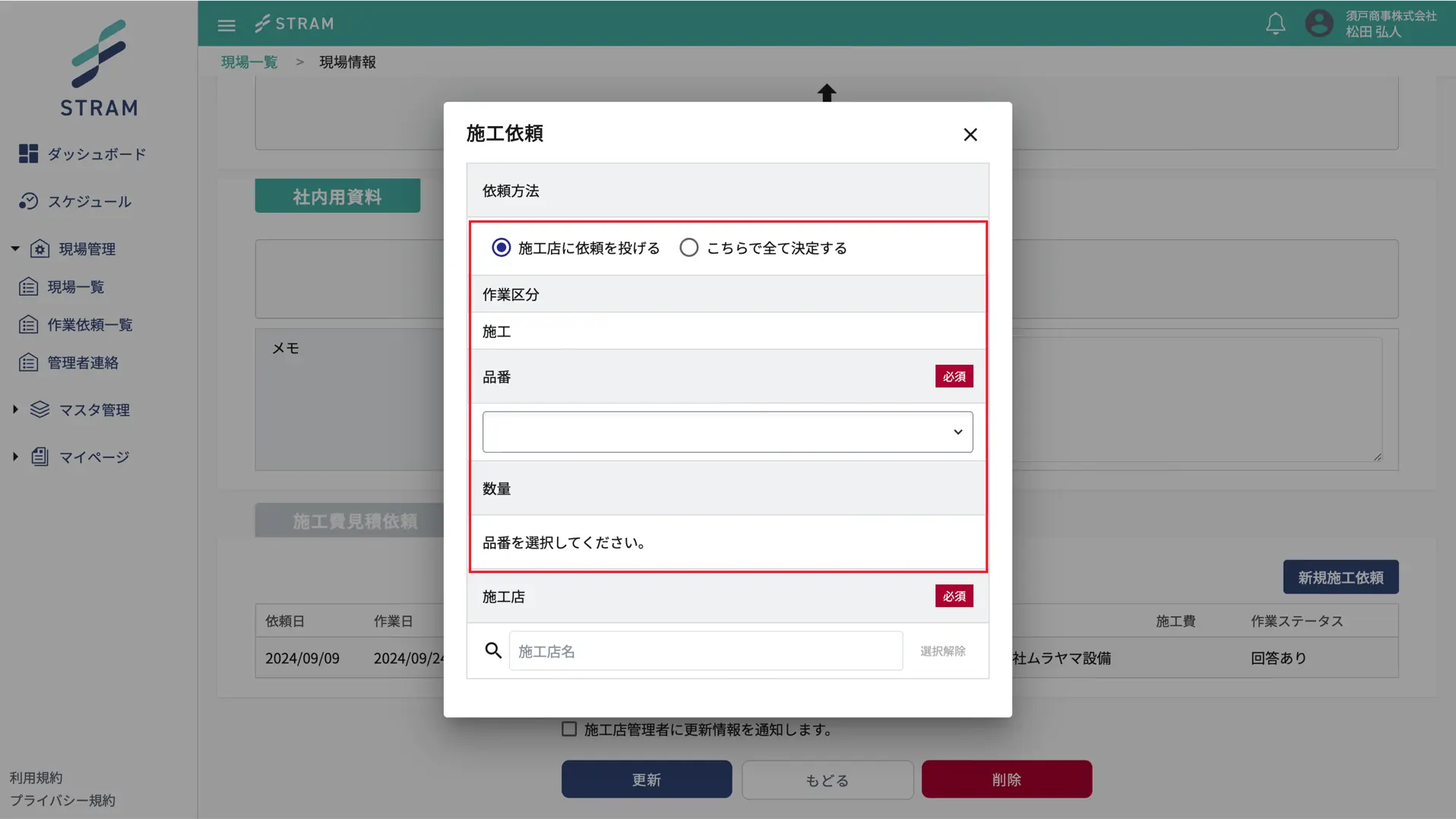This screenshot has height=819, width=1456.
Task: Open the hamburger navigation menu
Action: tap(226, 24)
